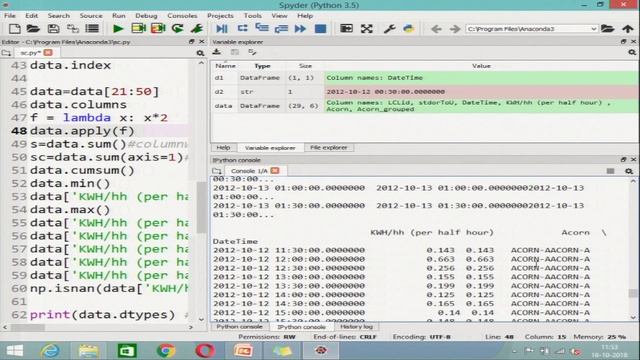Open the Search menu

click(59, 16)
